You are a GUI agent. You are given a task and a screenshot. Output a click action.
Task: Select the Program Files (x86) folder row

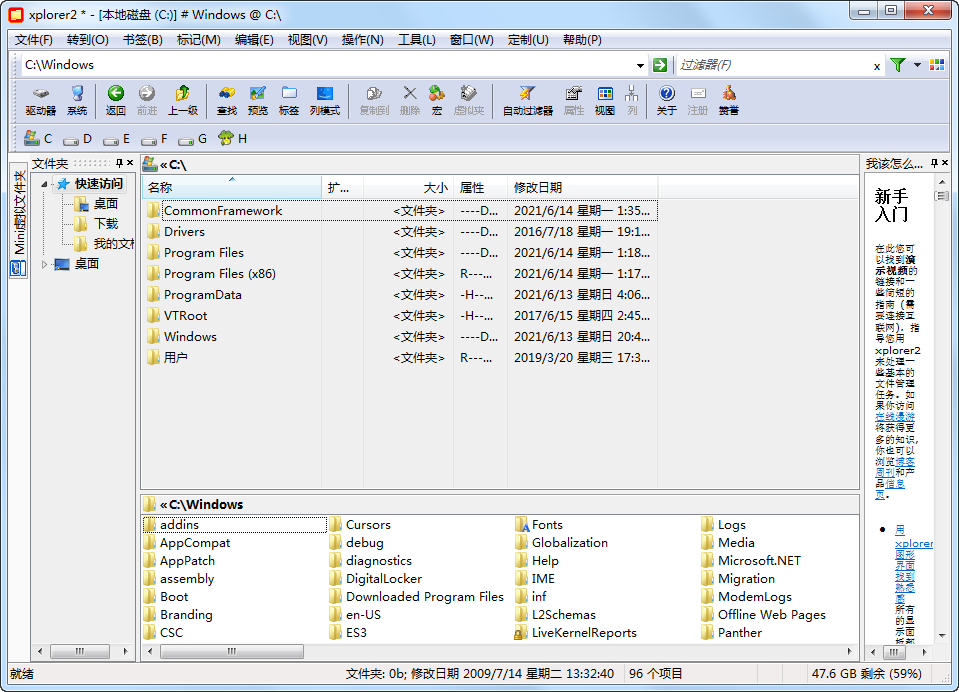point(399,273)
